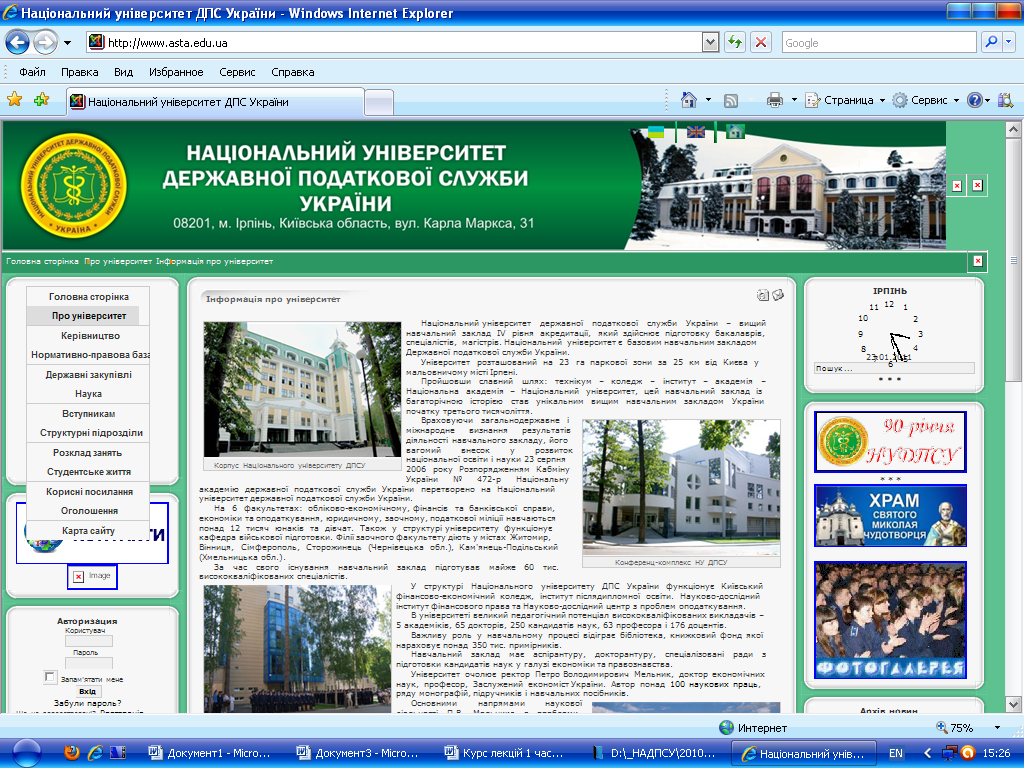Click Головна сторінка in the breadcrumb

click(x=42, y=261)
